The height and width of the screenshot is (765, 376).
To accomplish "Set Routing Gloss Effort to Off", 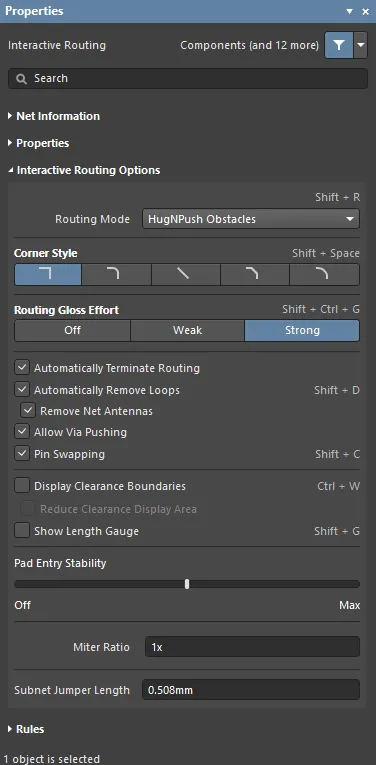I will pos(72,330).
